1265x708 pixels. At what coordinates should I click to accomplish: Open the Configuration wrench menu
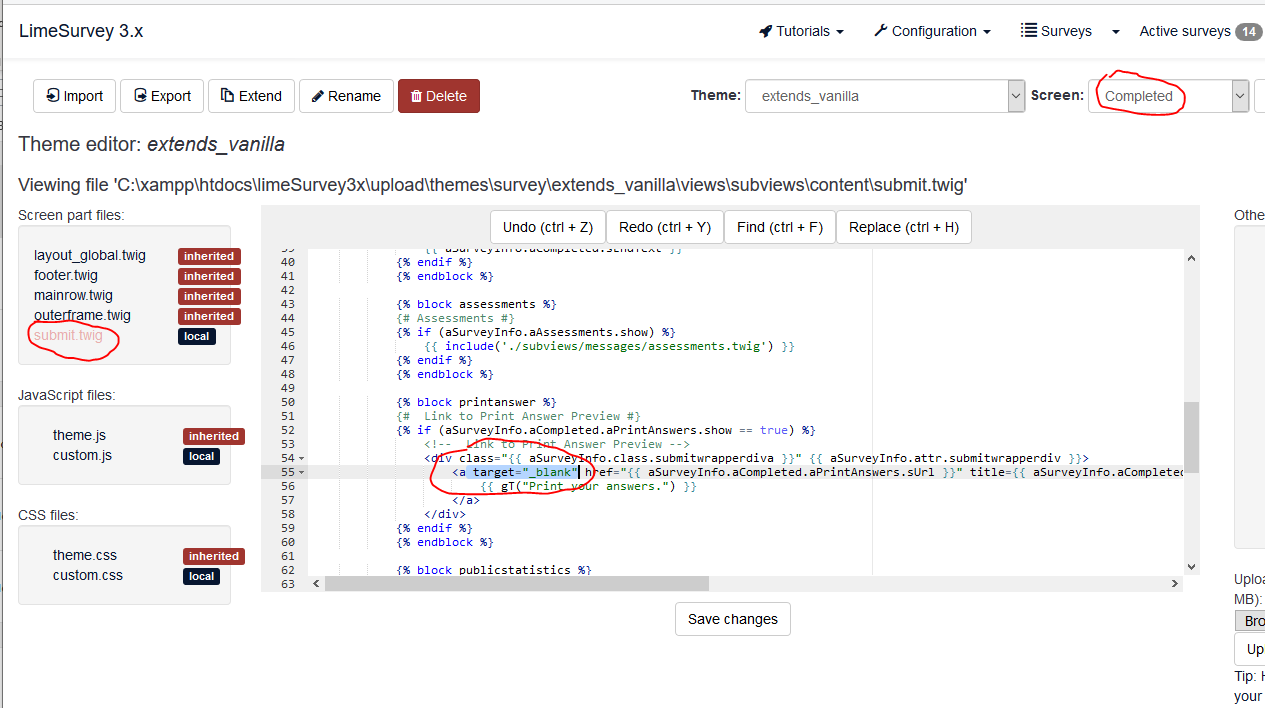click(x=931, y=31)
